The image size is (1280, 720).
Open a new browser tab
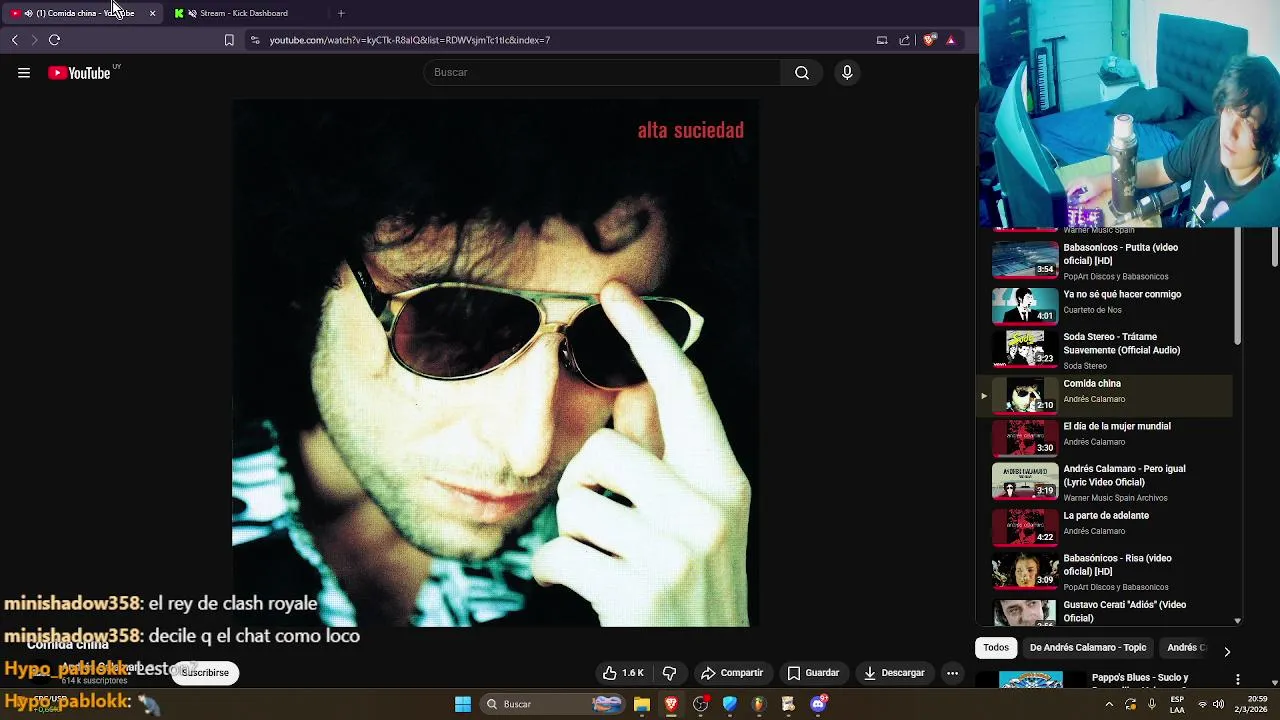click(x=341, y=13)
